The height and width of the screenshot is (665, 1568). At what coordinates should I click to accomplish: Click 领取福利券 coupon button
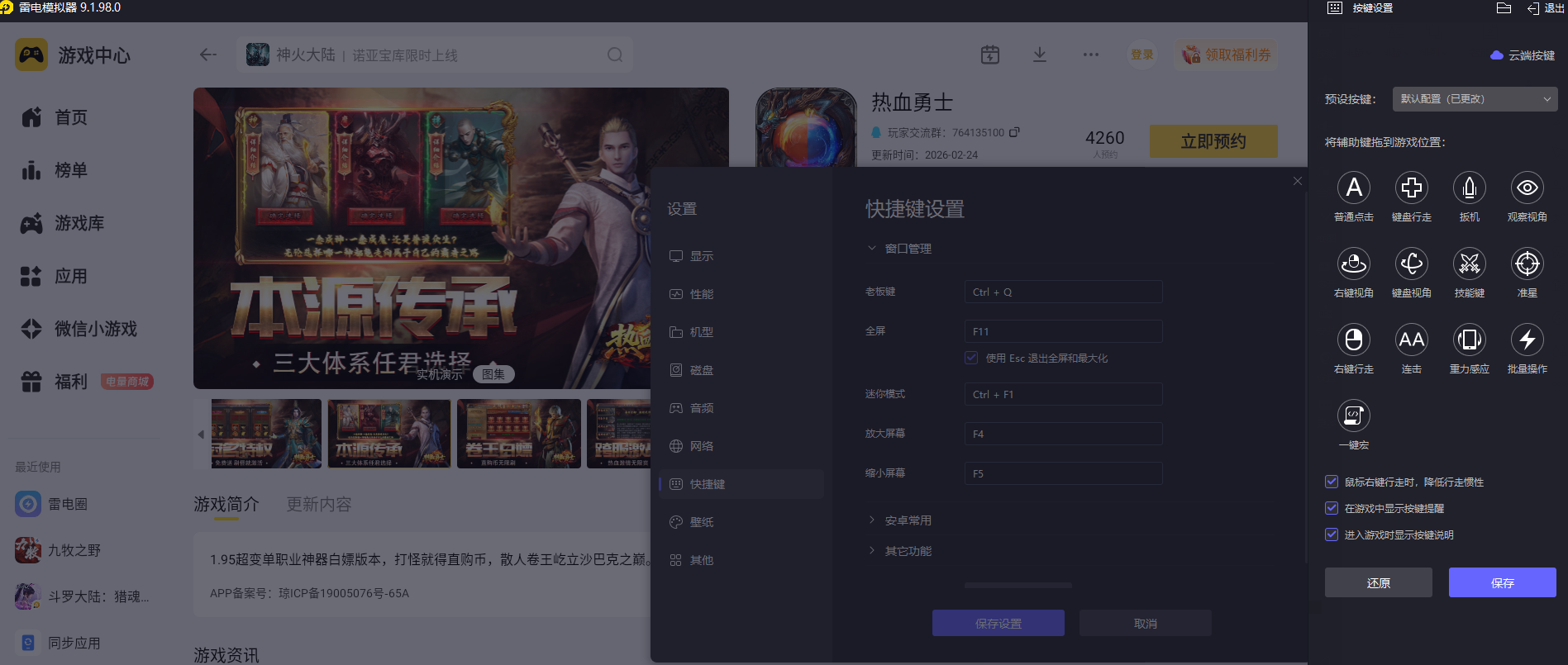pyautogui.click(x=1226, y=55)
